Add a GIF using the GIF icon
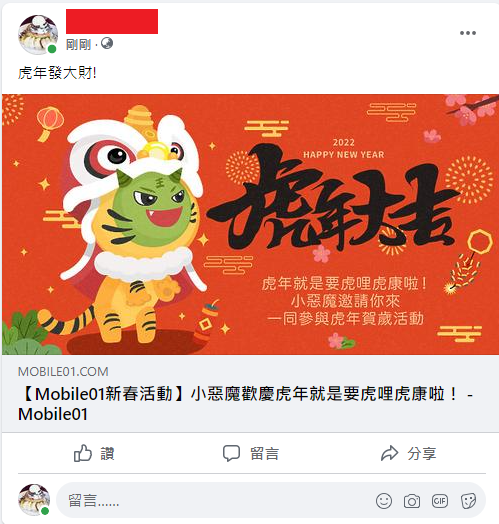Image resolution: width=499 pixels, height=524 pixels. pyautogui.click(x=440, y=501)
